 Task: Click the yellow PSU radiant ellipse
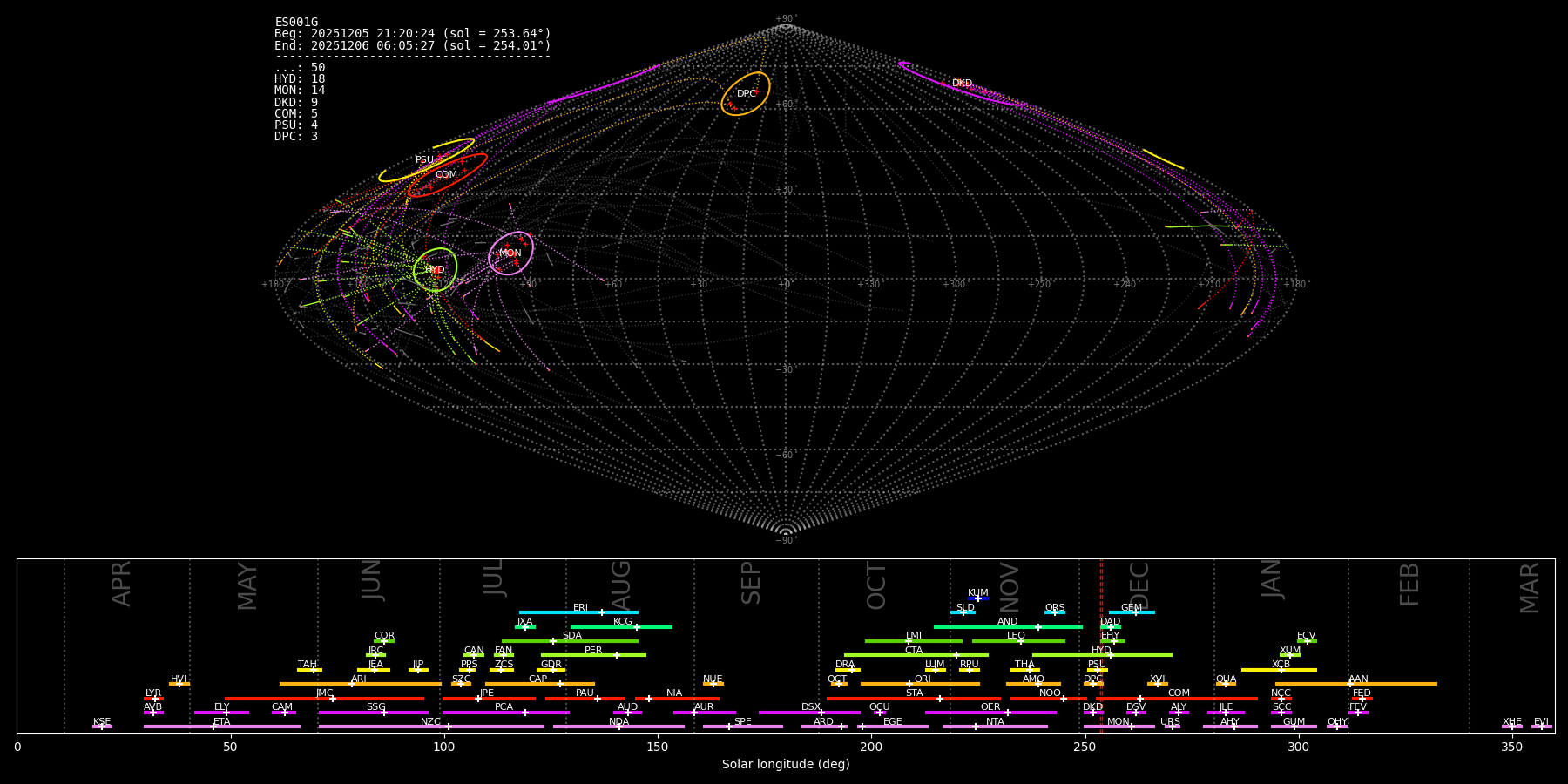click(x=426, y=160)
